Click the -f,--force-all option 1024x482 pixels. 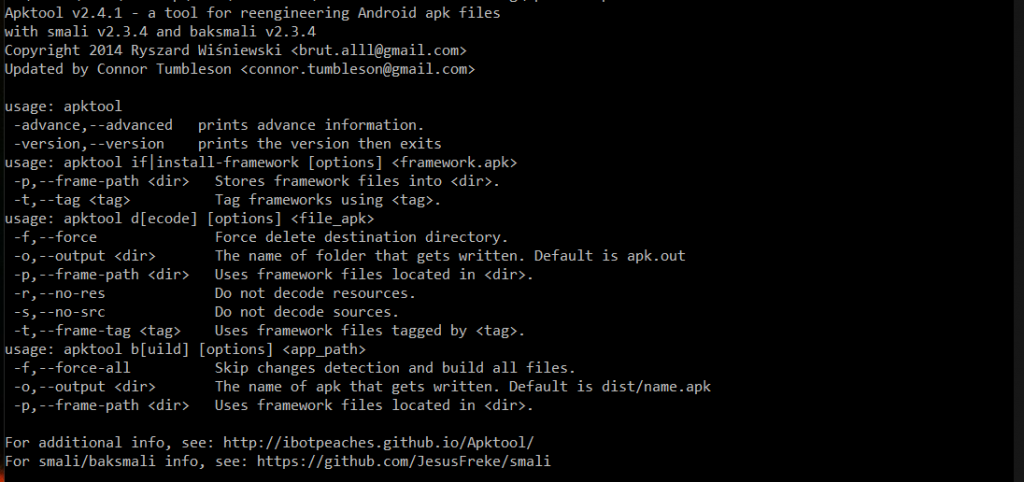pos(72,367)
